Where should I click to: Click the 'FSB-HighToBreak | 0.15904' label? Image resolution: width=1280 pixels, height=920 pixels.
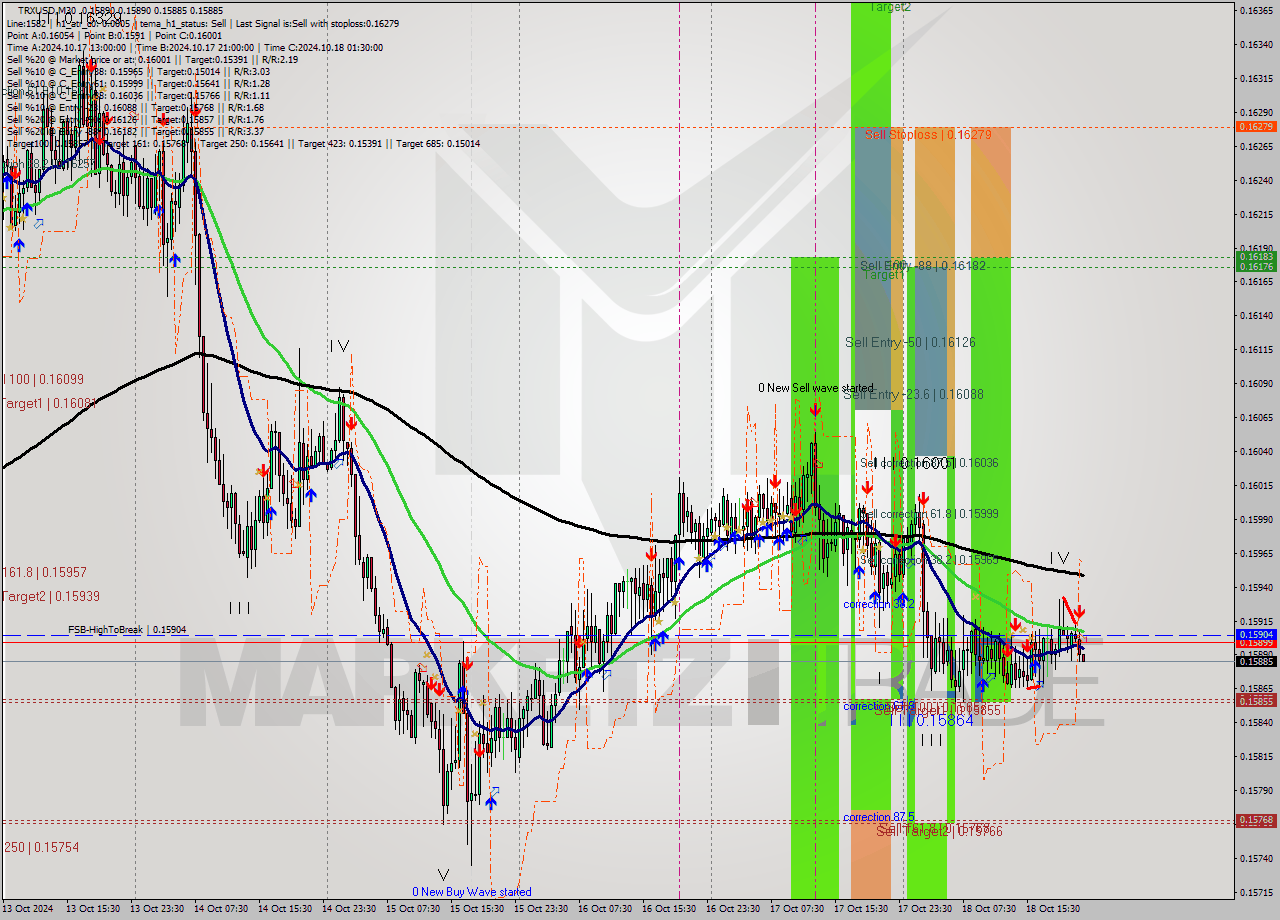pyautogui.click(x=127, y=630)
